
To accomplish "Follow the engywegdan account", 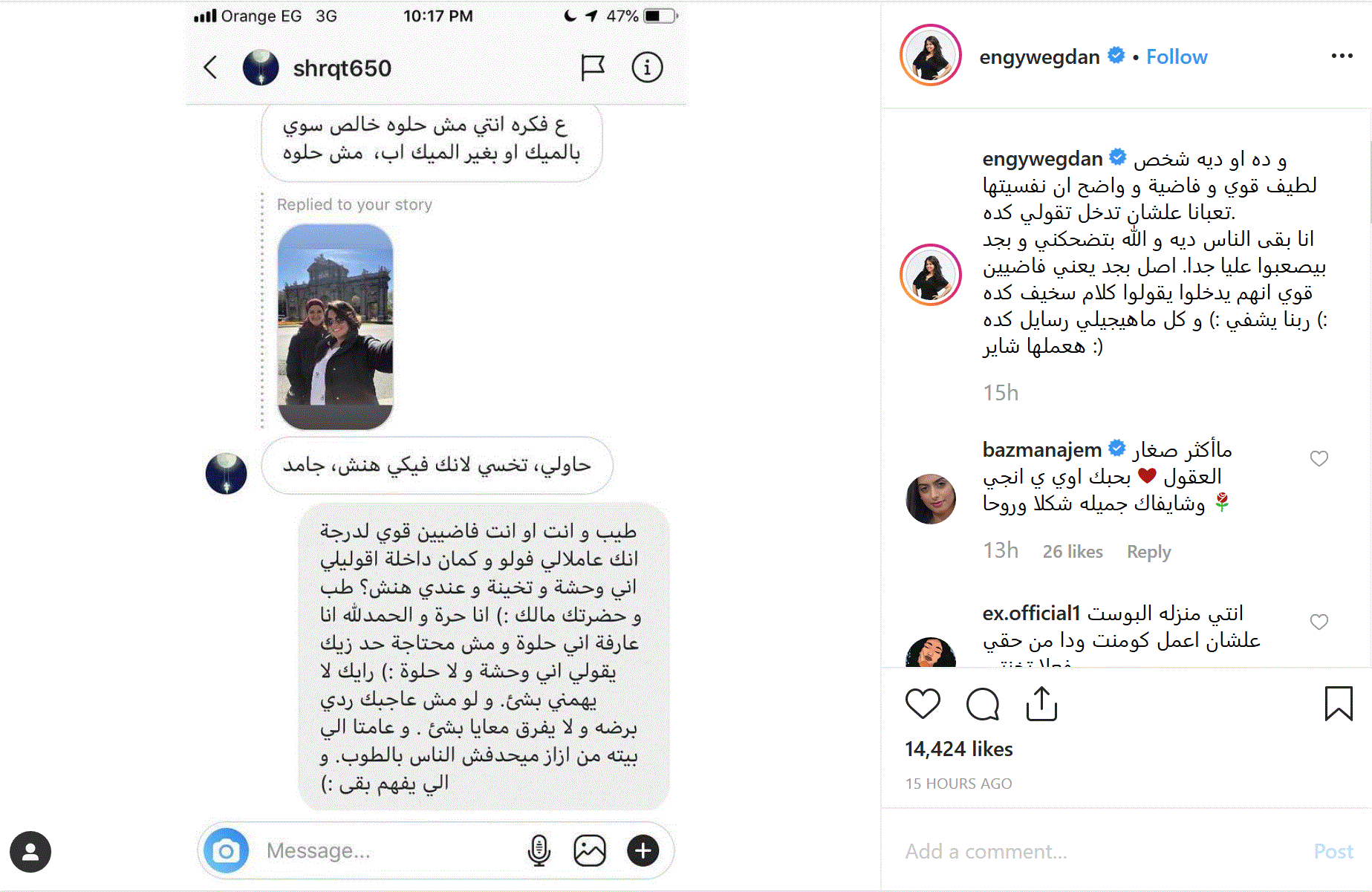I will click(x=1177, y=56).
